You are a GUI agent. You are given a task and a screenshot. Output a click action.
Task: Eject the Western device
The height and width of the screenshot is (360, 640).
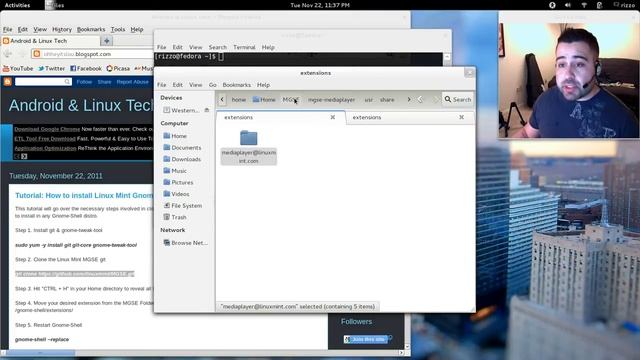click(207, 110)
